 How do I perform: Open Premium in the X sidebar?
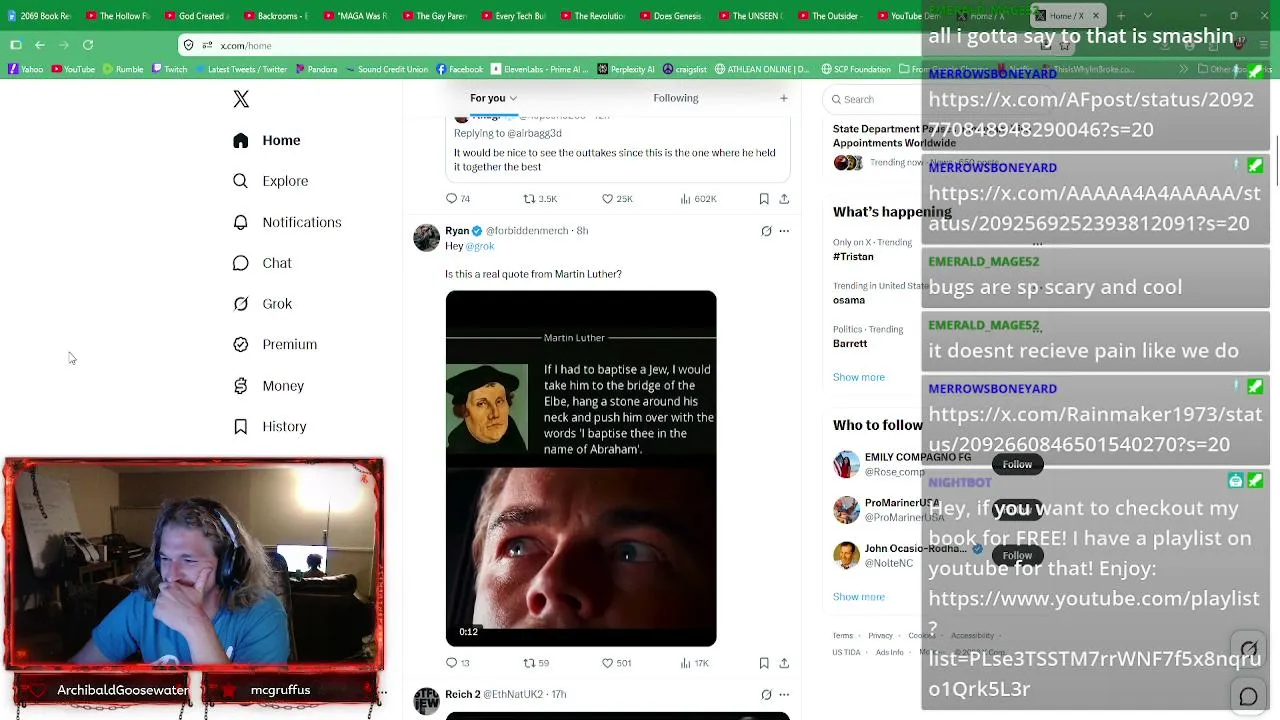pyautogui.click(x=275, y=344)
